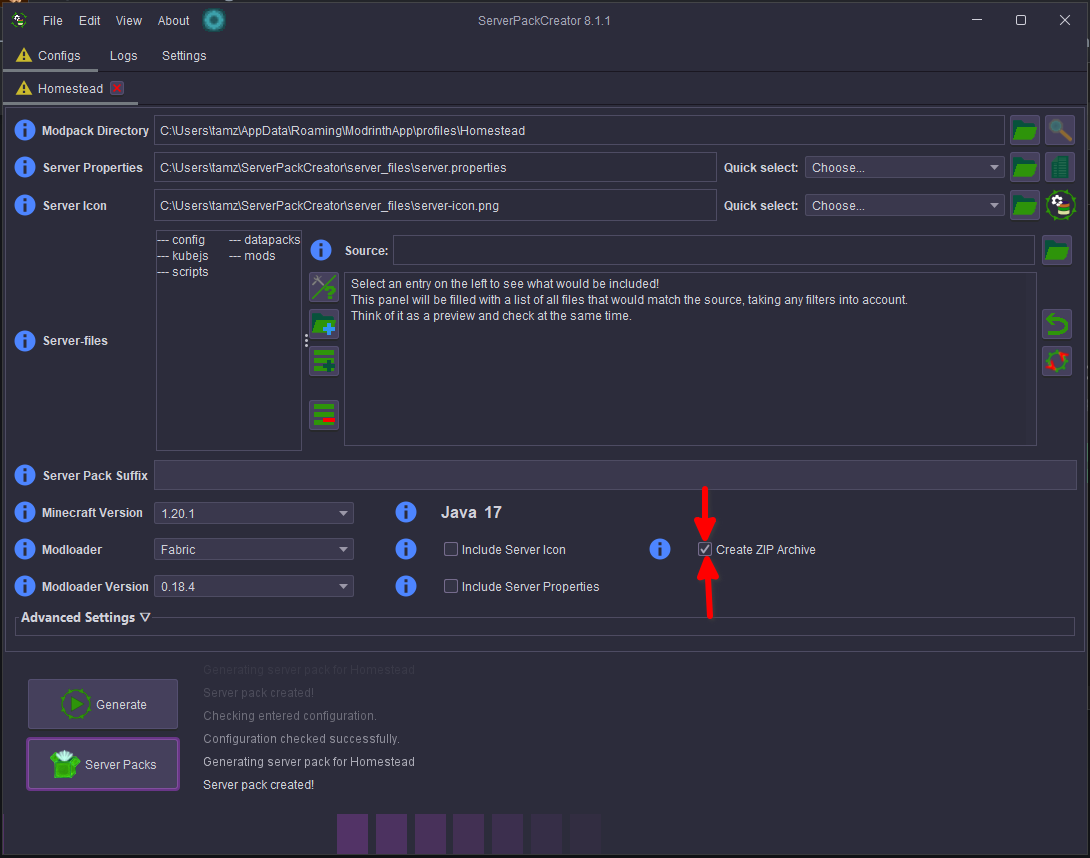Screen dimensions: 1090x858
Task: Click the Modloader info icon
Action: 25,549
